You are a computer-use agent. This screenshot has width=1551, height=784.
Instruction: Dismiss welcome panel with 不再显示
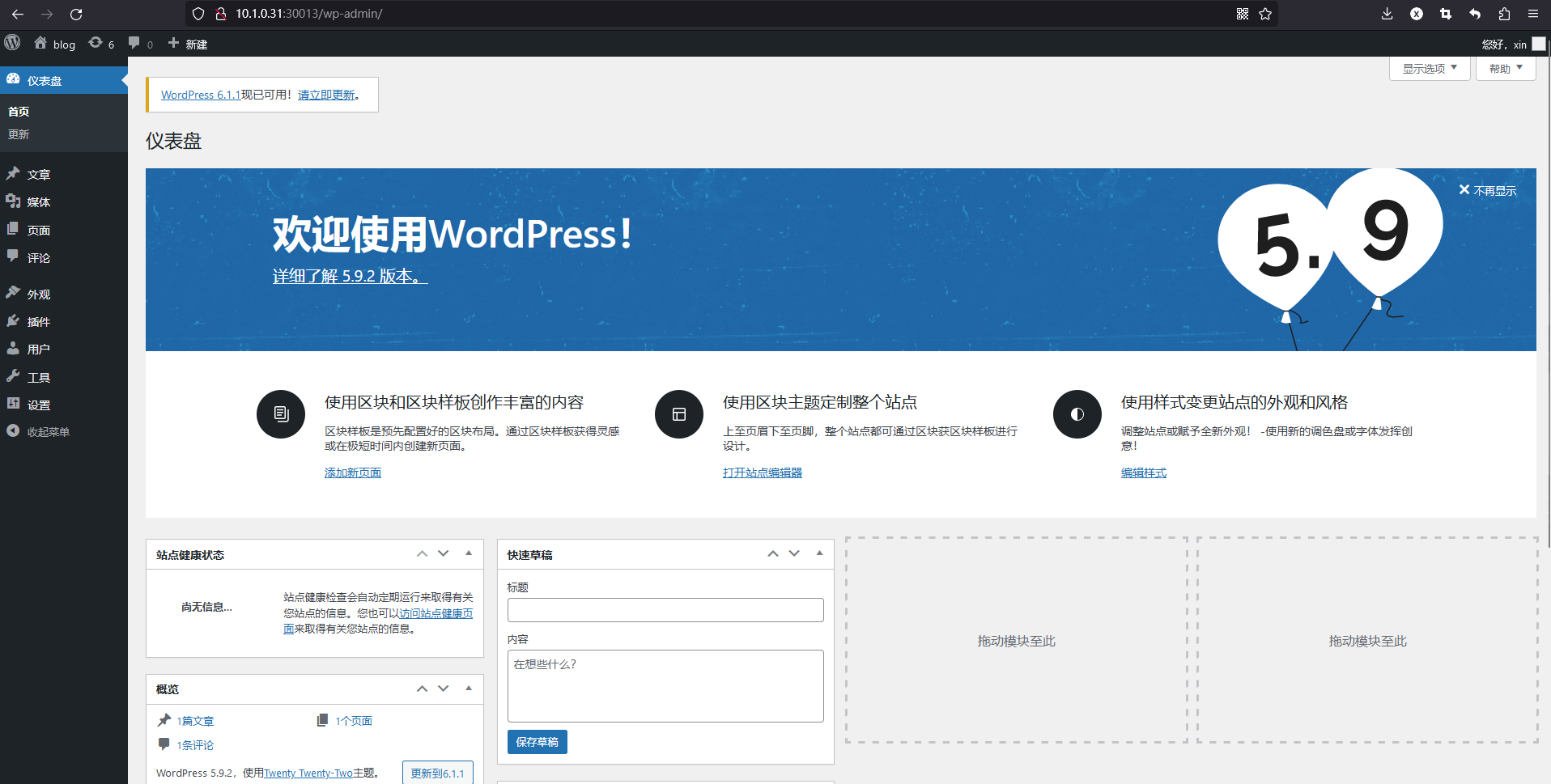click(1487, 190)
